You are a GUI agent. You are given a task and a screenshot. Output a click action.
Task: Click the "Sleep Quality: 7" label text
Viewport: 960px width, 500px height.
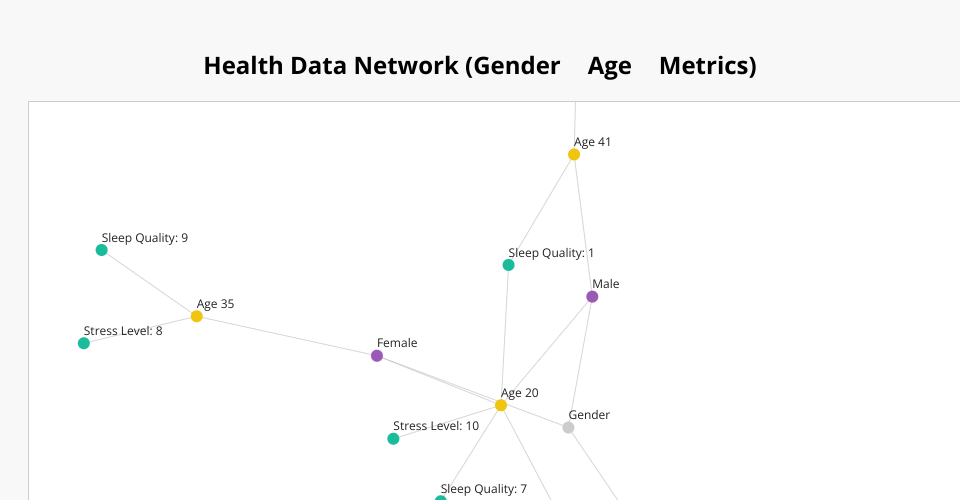pos(484,489)
